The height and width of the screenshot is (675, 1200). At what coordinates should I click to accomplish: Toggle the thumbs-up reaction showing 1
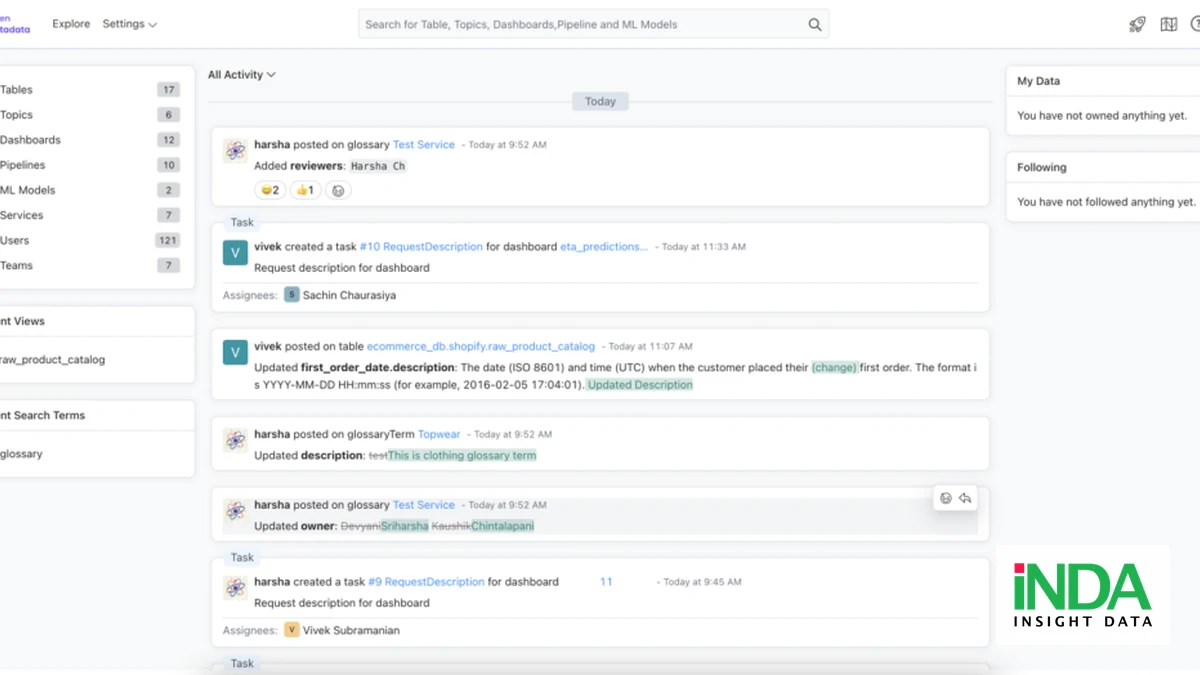[305, 190]
